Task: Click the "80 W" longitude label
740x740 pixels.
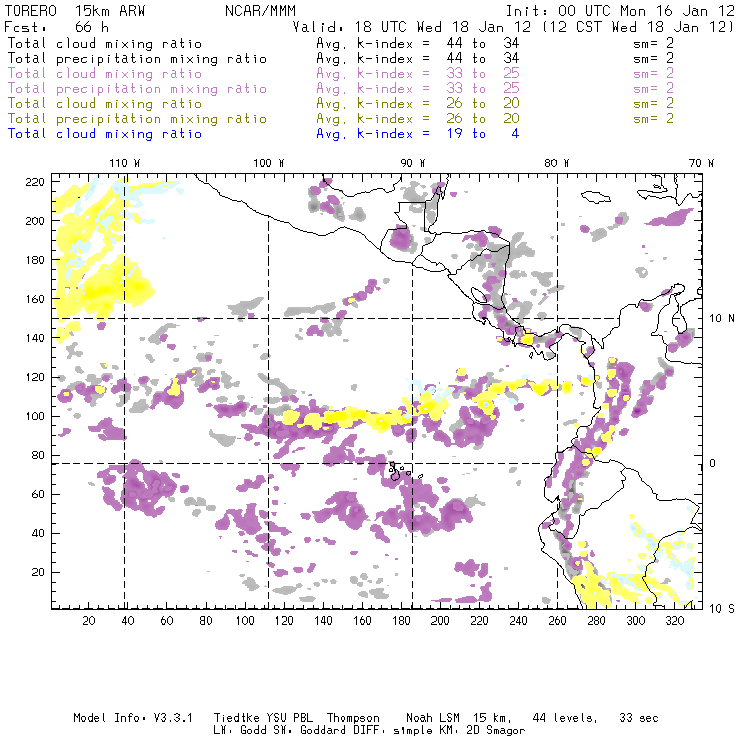Action: pyautogui.click(x=557, y=163)
